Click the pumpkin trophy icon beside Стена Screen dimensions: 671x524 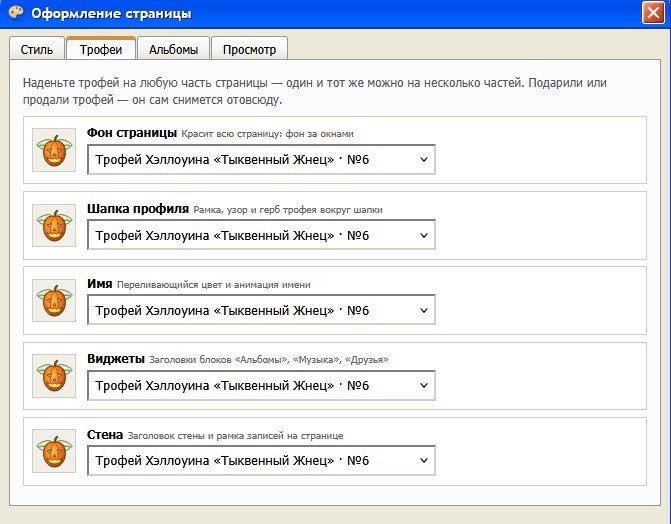coord(54,451)
